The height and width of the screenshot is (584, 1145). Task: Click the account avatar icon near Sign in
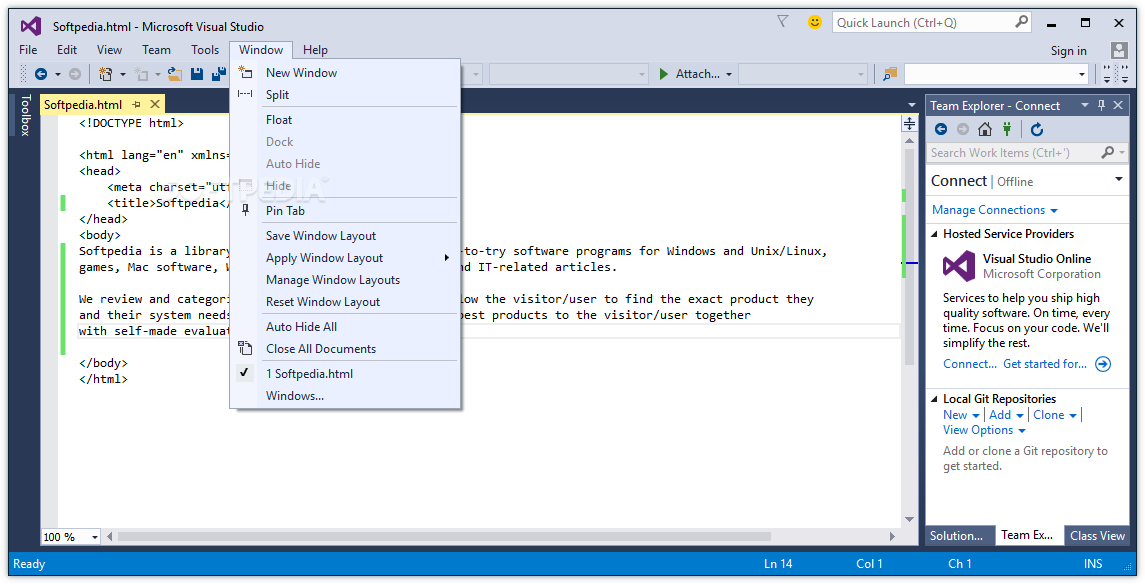coord(1119,50)
